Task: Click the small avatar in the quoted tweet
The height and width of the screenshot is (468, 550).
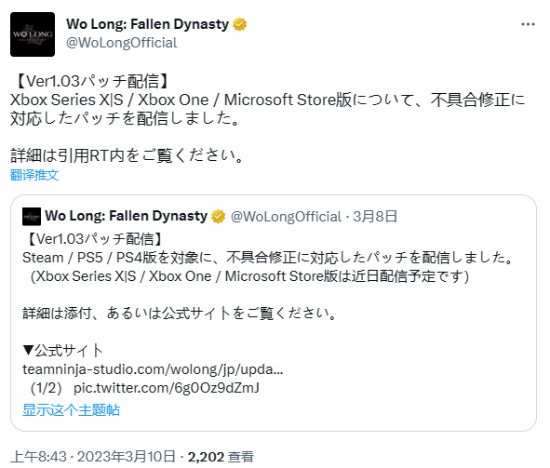Action: pos(32,216)
